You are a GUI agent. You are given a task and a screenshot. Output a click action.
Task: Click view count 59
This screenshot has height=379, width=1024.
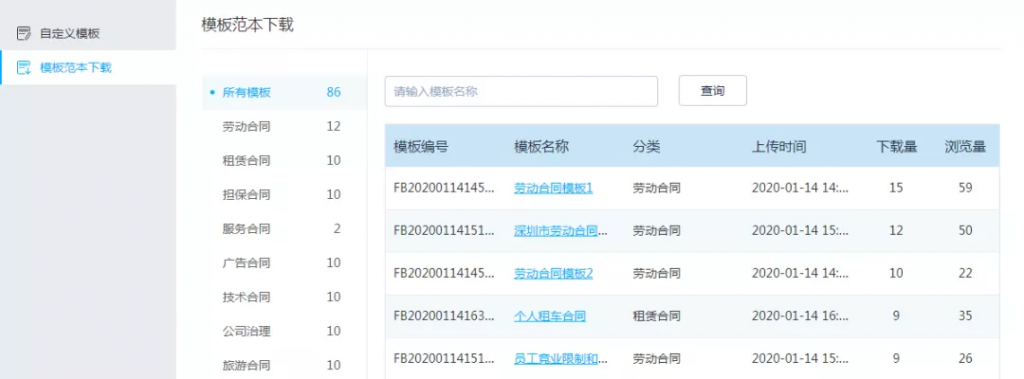pyautogui.click(x=965, y=188)
